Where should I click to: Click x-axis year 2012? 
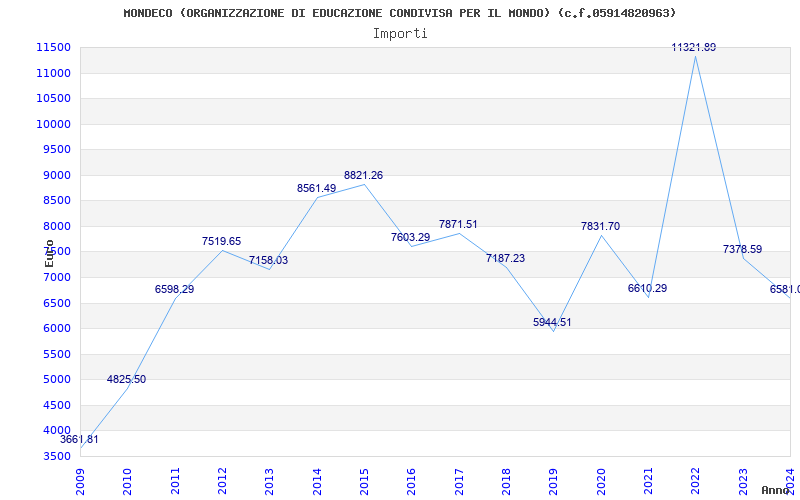(222, 482)
